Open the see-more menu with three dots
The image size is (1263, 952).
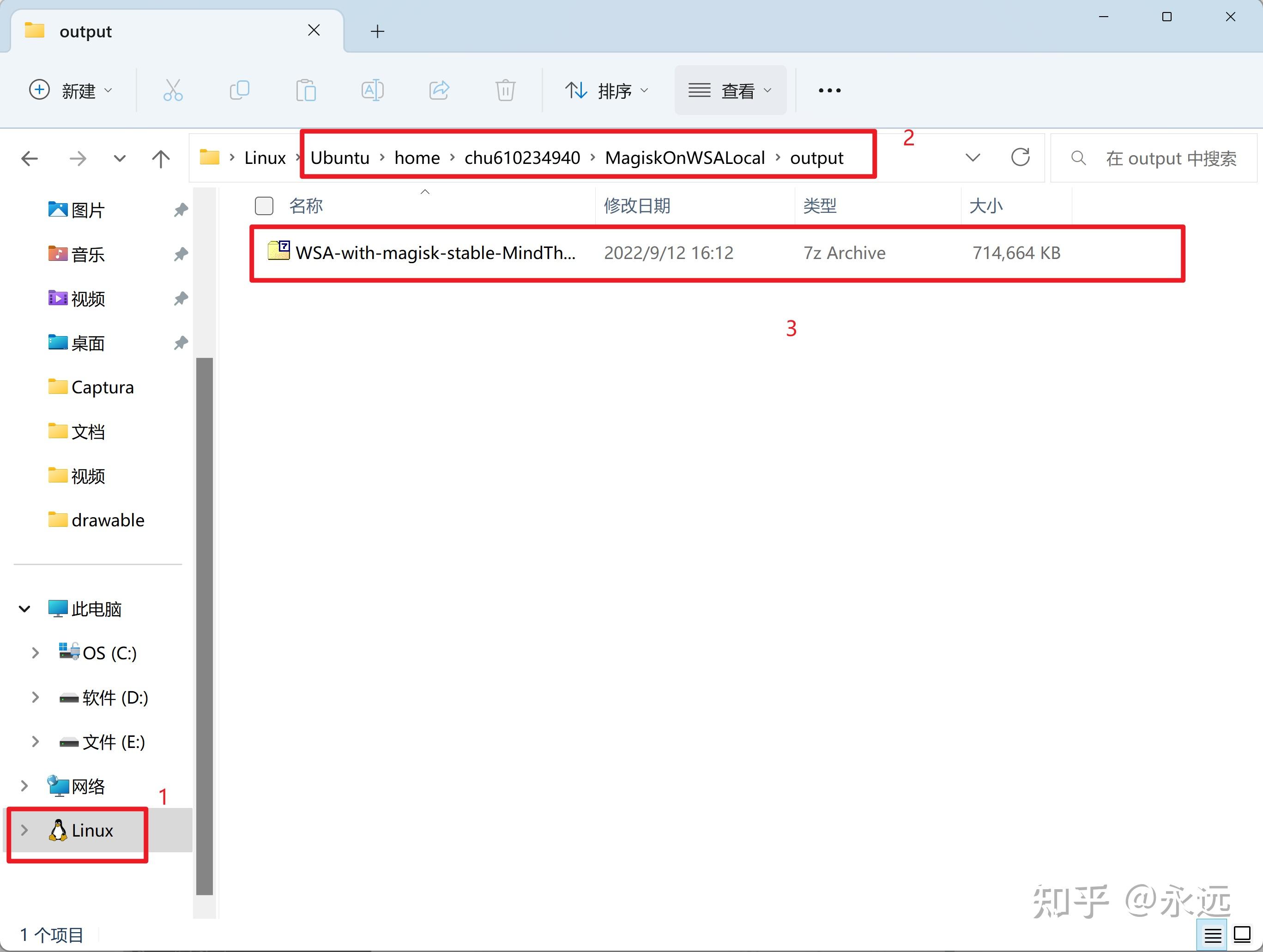coord(829,90)
